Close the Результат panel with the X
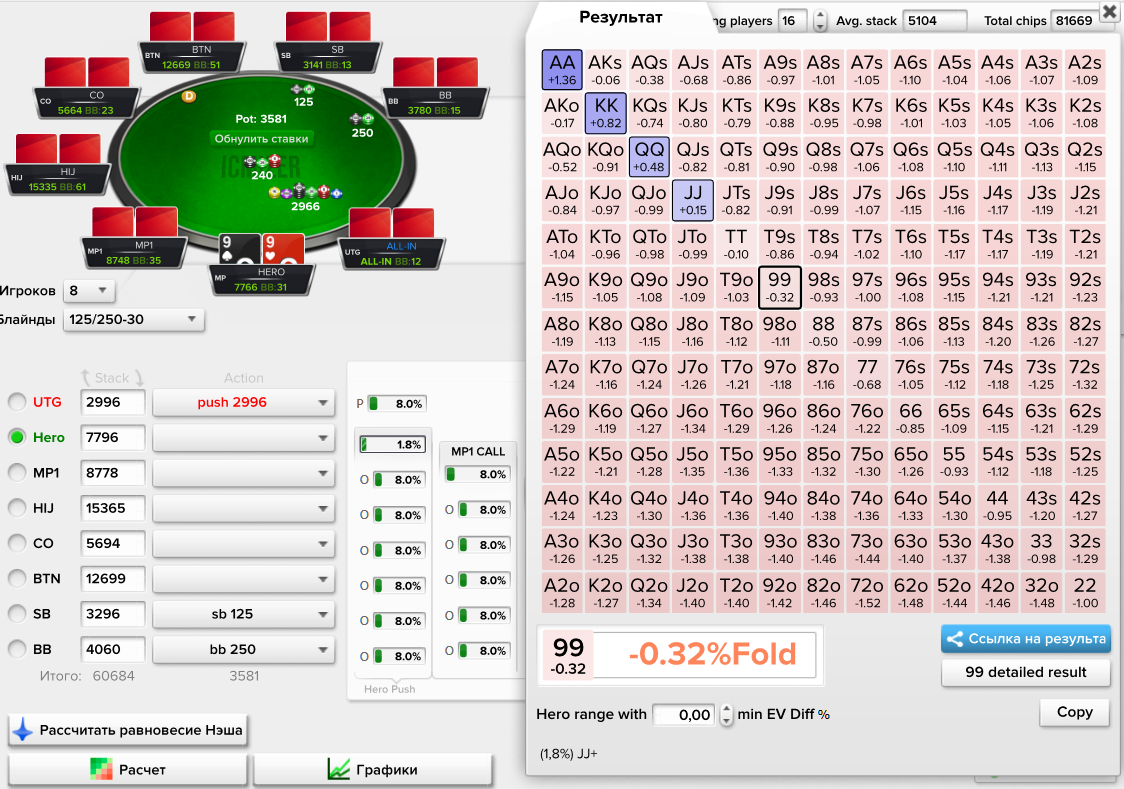 pyautogui.click(x=1111, y=12)
